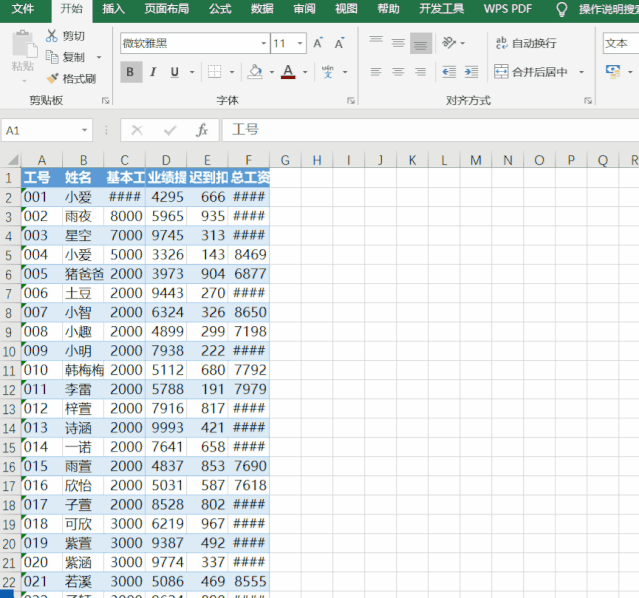Center text horizontally

coord(398,72)
